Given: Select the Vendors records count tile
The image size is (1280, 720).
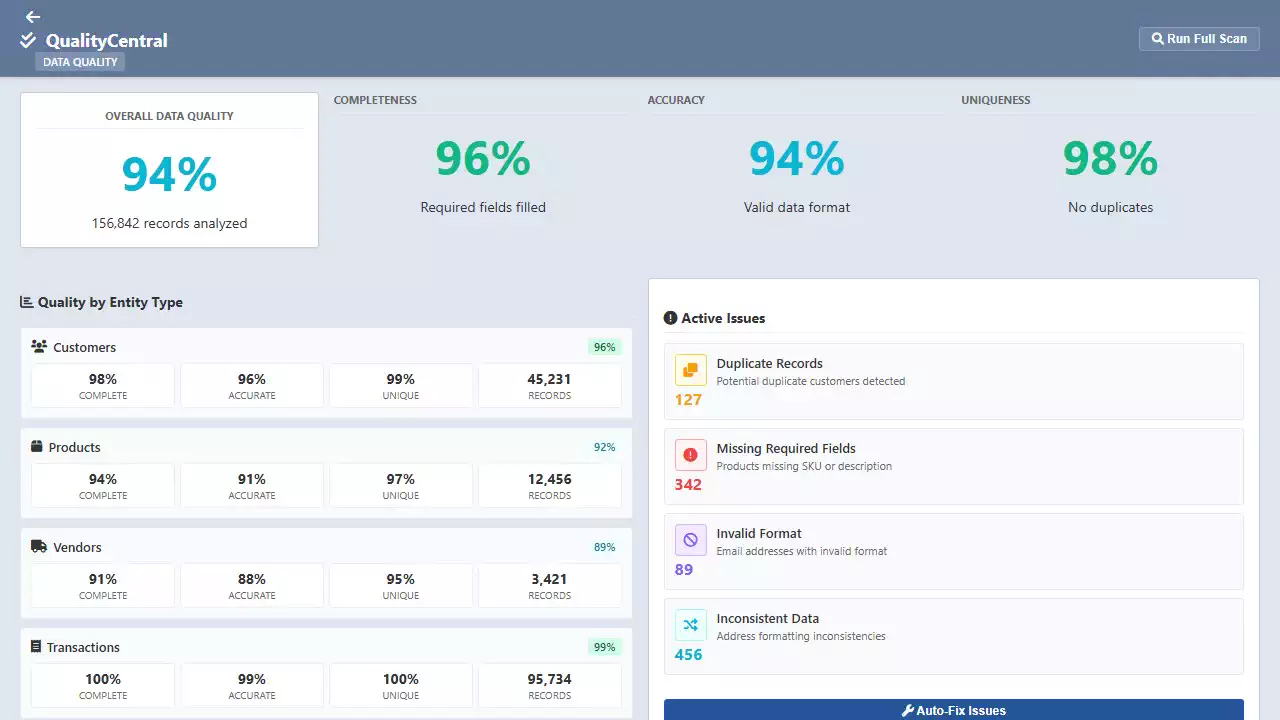Looking at the screenshot, I should 549,585.
